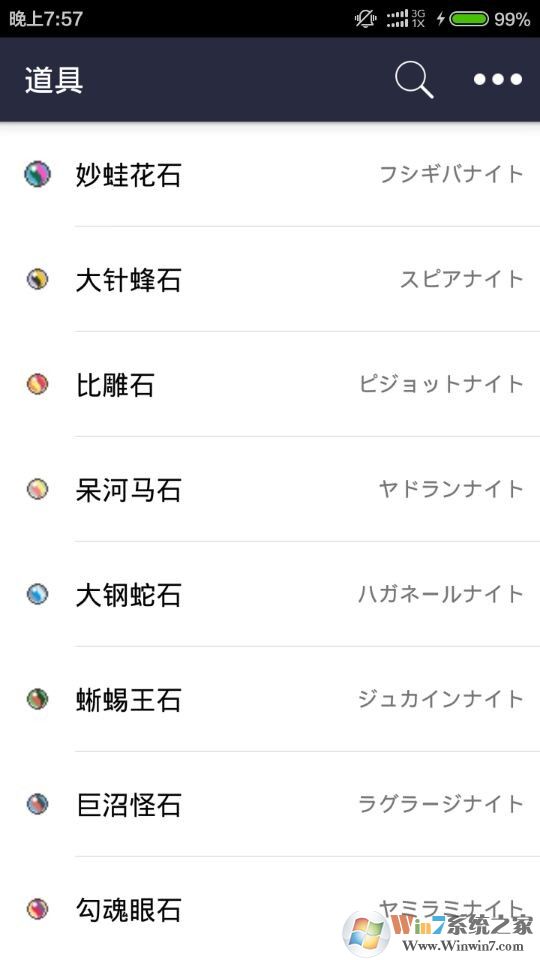
Task: Open the フシギバナイト Japanese name label
Action: pos(452,174)
